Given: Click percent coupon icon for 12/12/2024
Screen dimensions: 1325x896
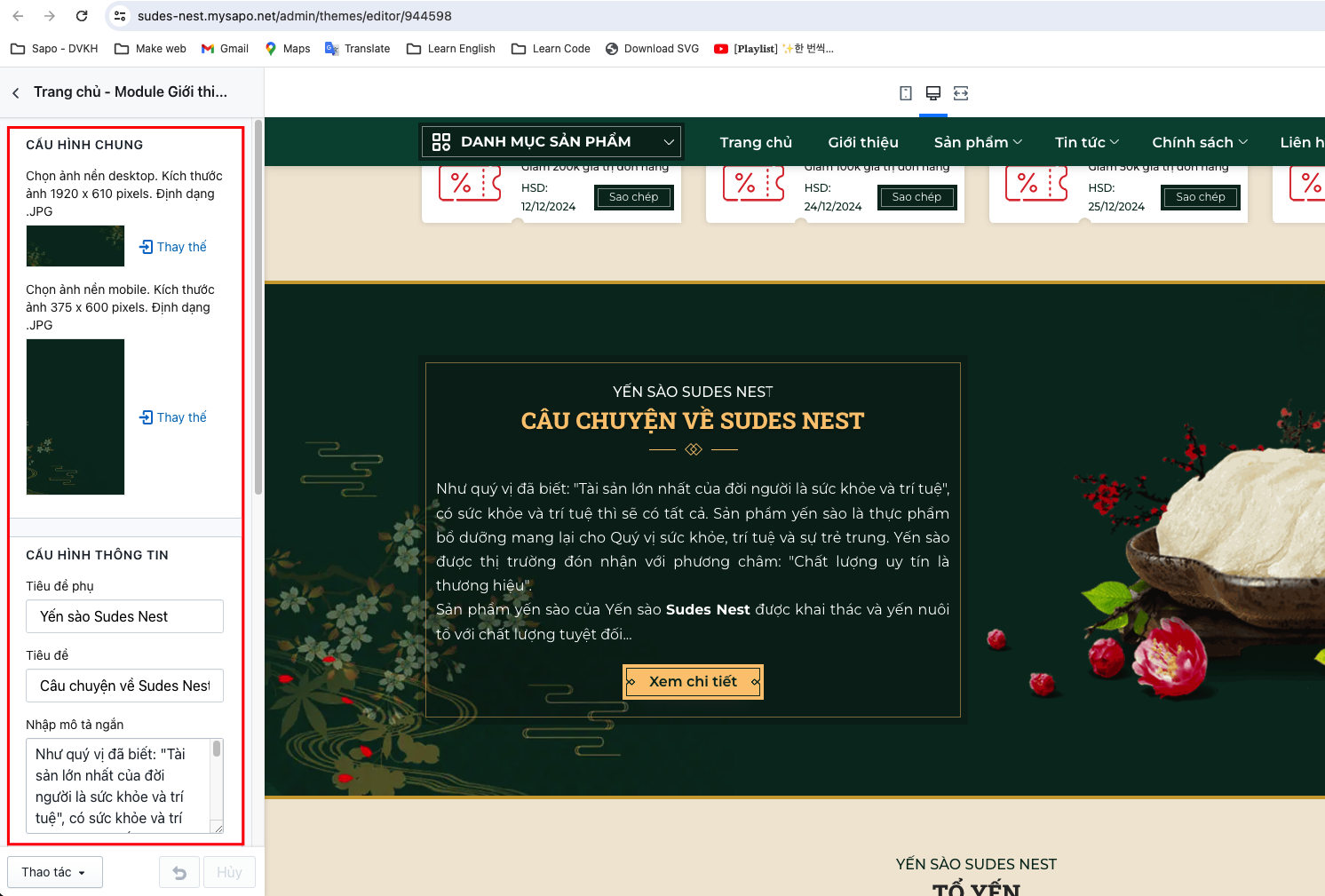Looking at the screenshot, I should pyautogui.click(x=470, y=184).
